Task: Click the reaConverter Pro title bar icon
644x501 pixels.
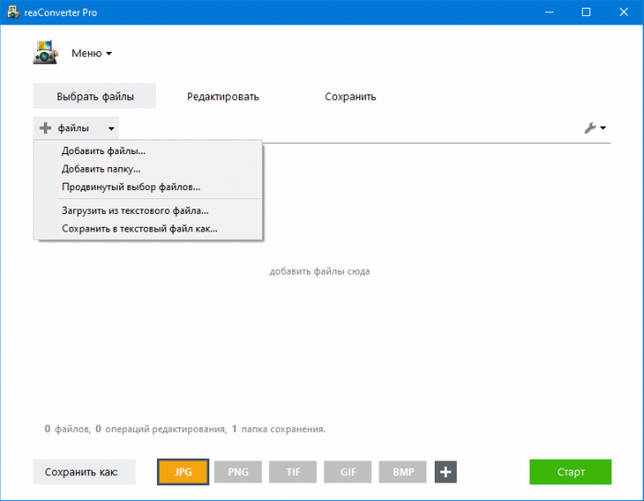Action: coord(13,12)
